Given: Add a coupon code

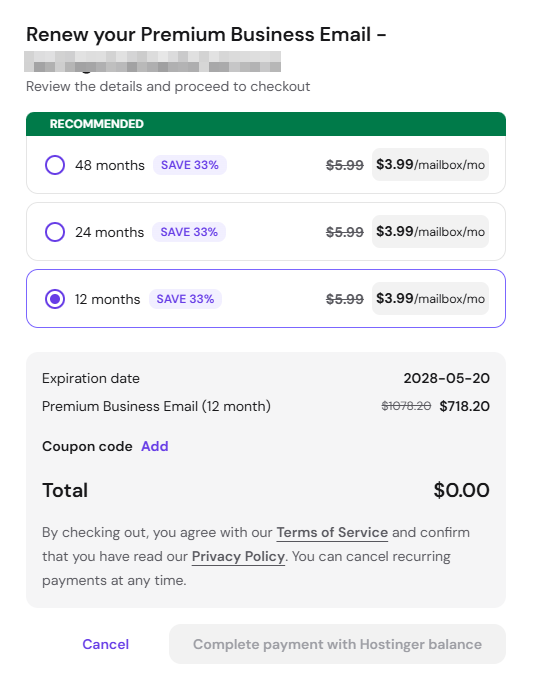Looking at the screenshot, I should [x=155, y=446].
